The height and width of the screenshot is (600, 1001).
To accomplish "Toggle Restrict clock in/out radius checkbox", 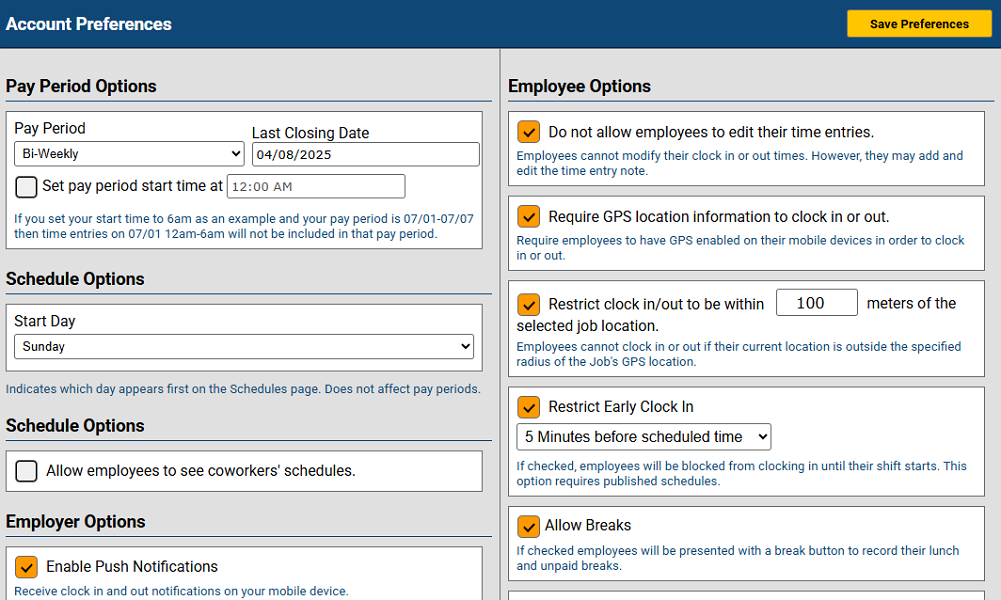I will 529,304.
